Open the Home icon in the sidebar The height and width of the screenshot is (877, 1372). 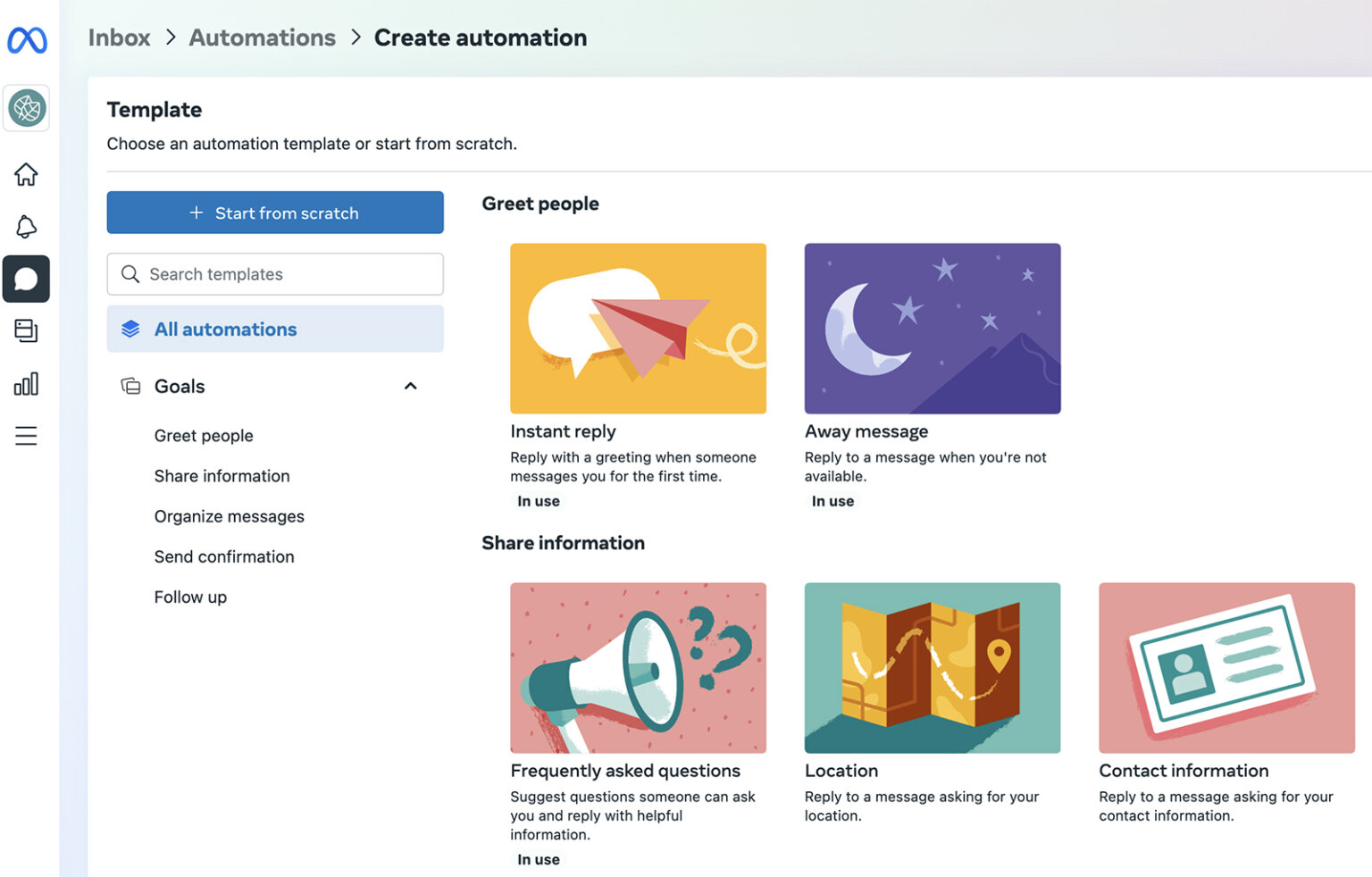tap(26, 175)
